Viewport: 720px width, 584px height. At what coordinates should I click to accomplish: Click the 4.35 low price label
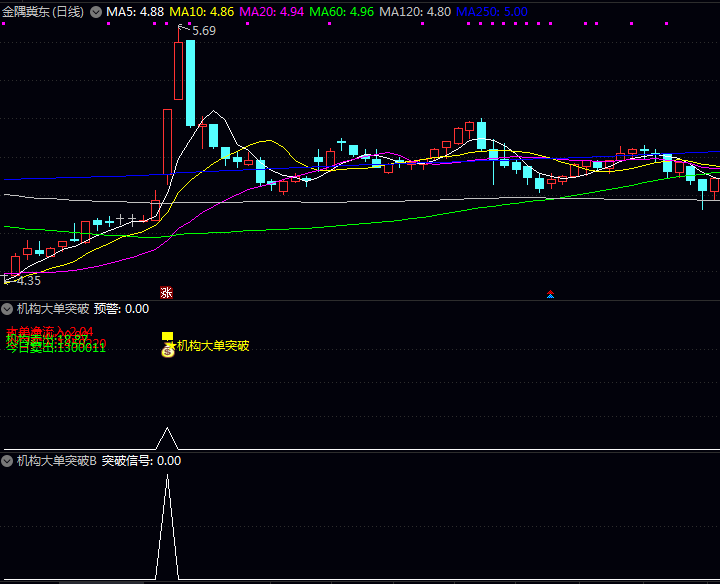coord(28,281)
